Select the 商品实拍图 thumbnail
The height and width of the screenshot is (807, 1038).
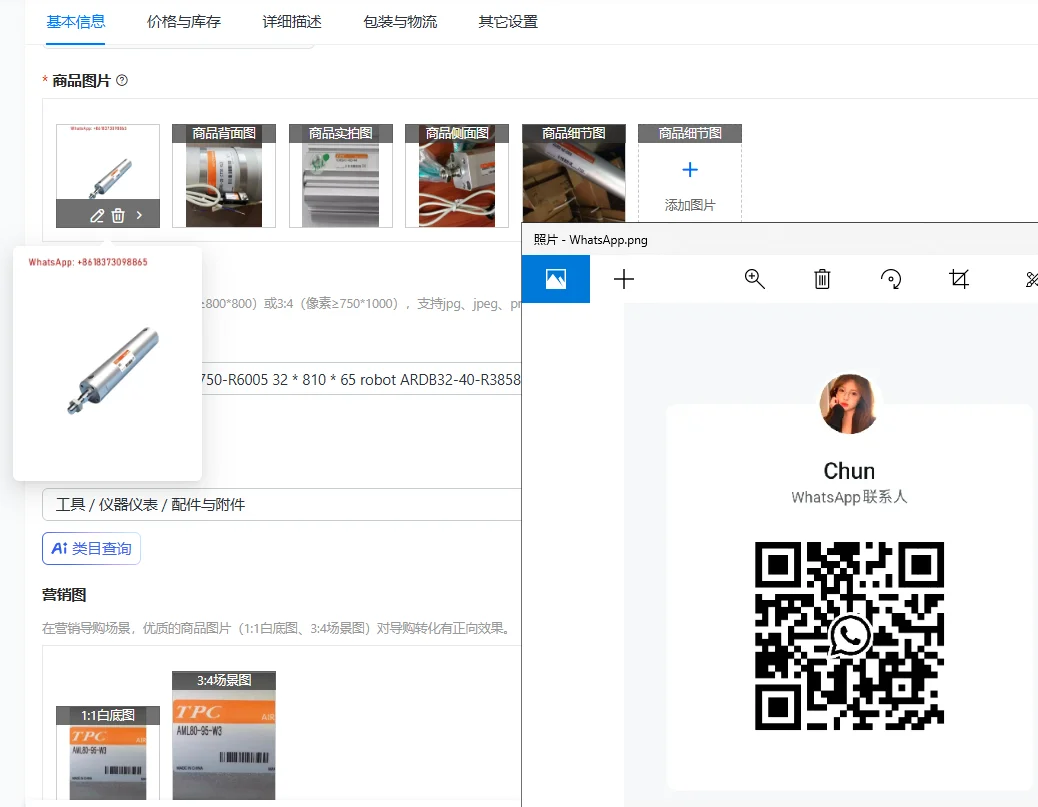click(340, 175)
